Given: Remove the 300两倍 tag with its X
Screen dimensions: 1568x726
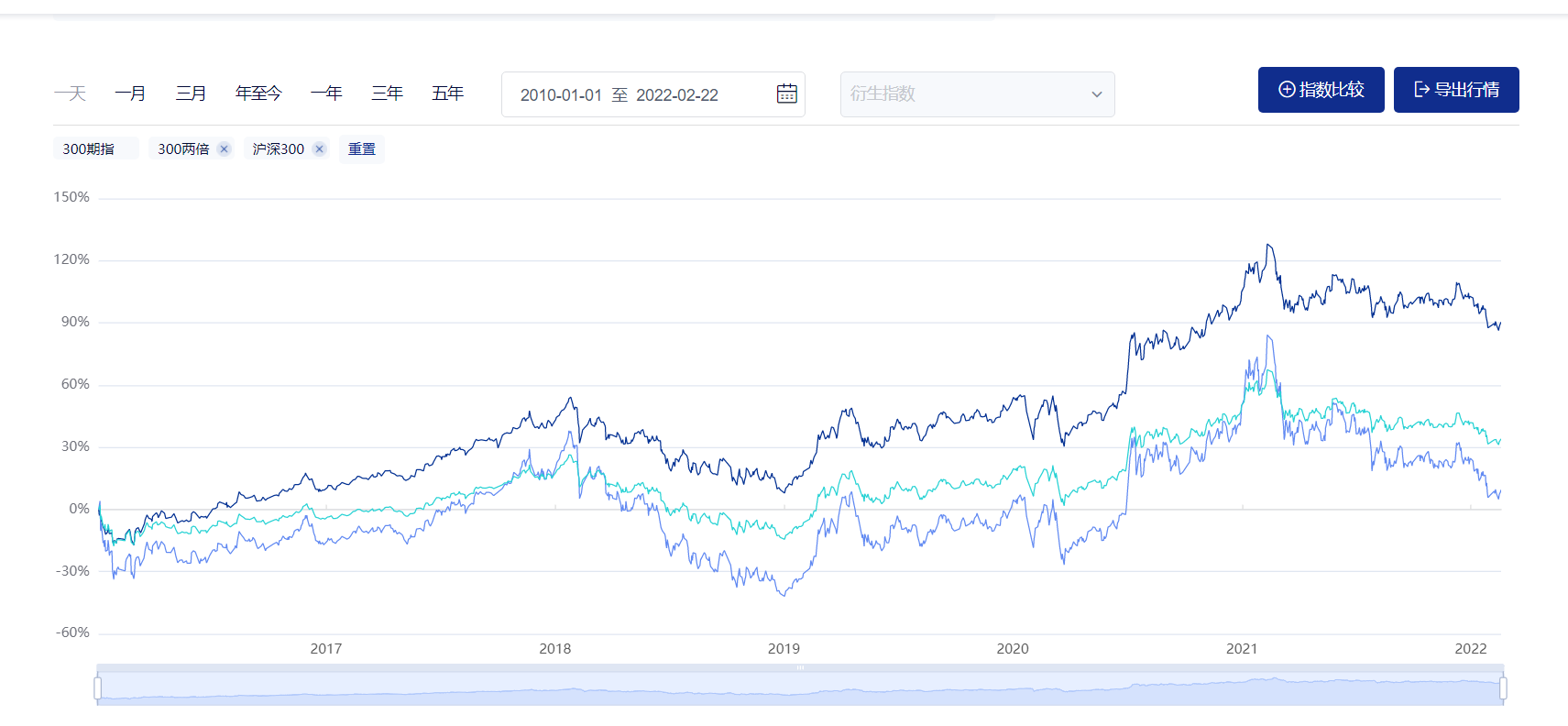Looking at the screenshot, I should 224,148.
